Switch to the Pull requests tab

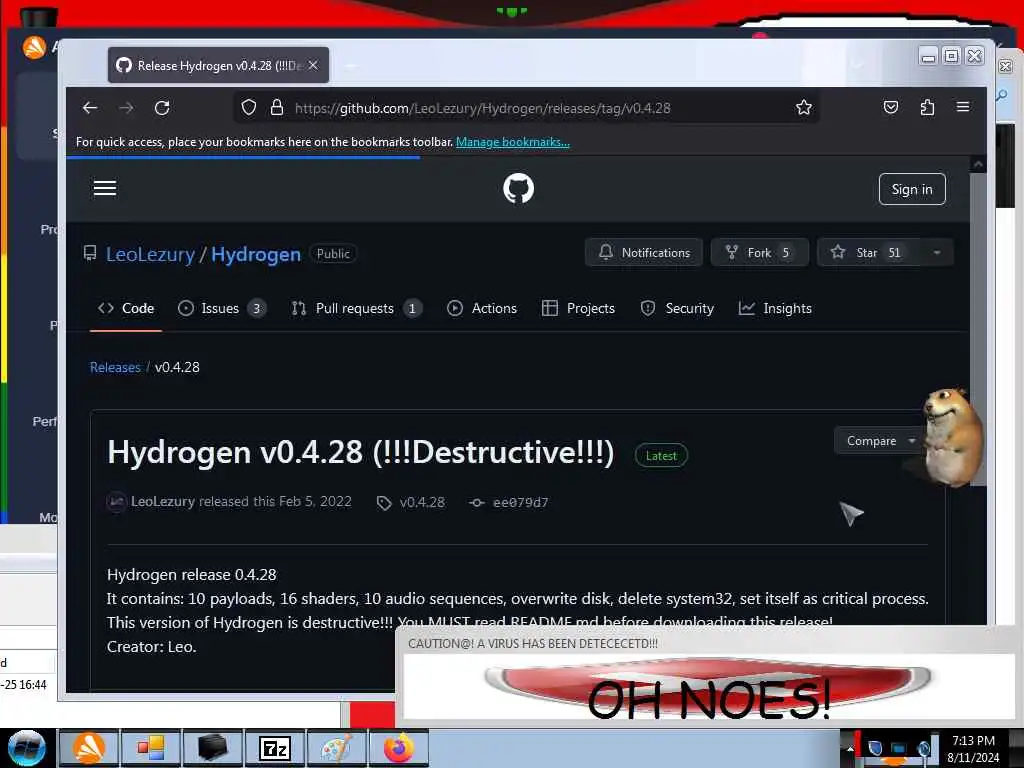tap(356, 308)
